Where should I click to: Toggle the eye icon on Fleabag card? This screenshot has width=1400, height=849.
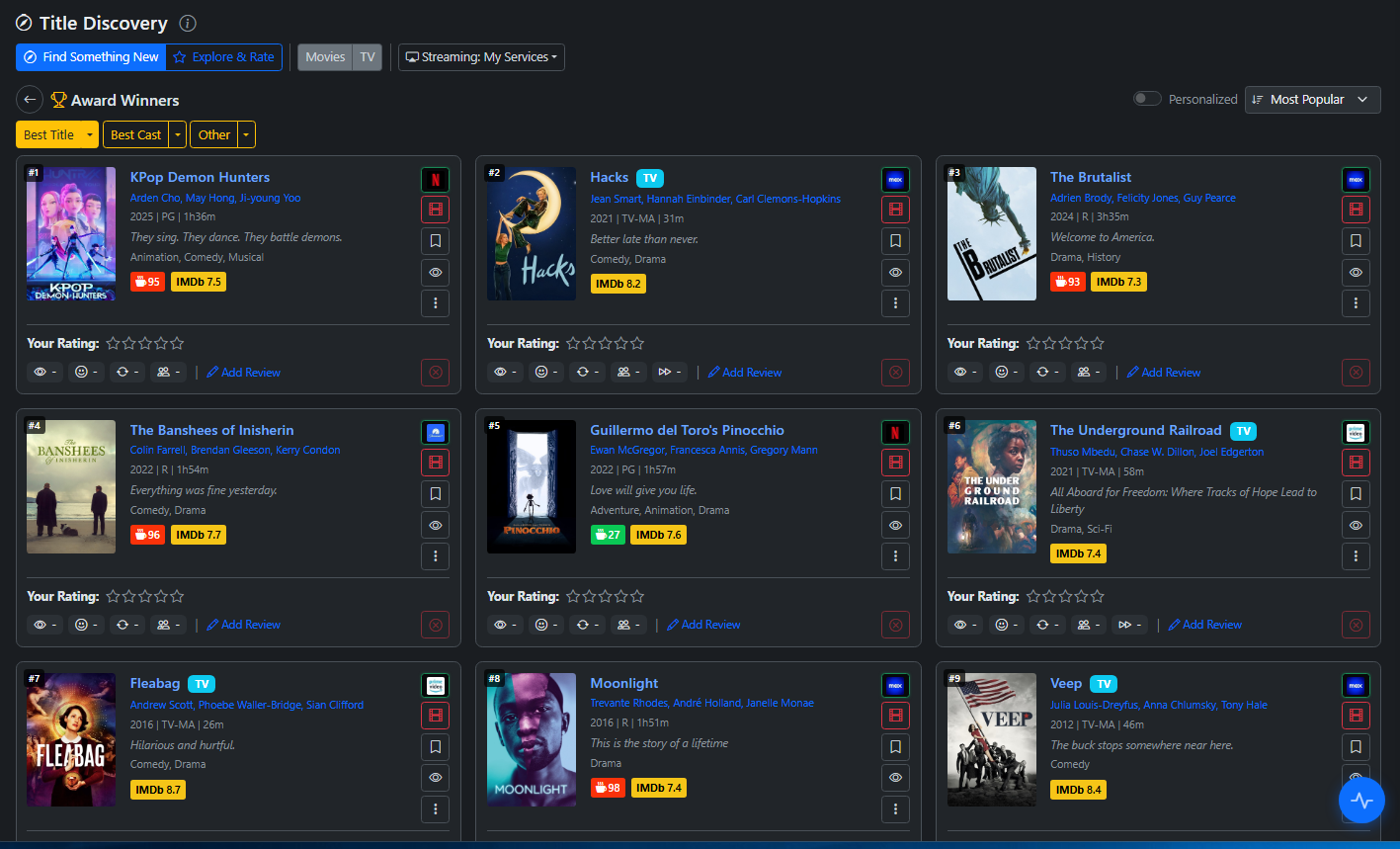(435, 778)
